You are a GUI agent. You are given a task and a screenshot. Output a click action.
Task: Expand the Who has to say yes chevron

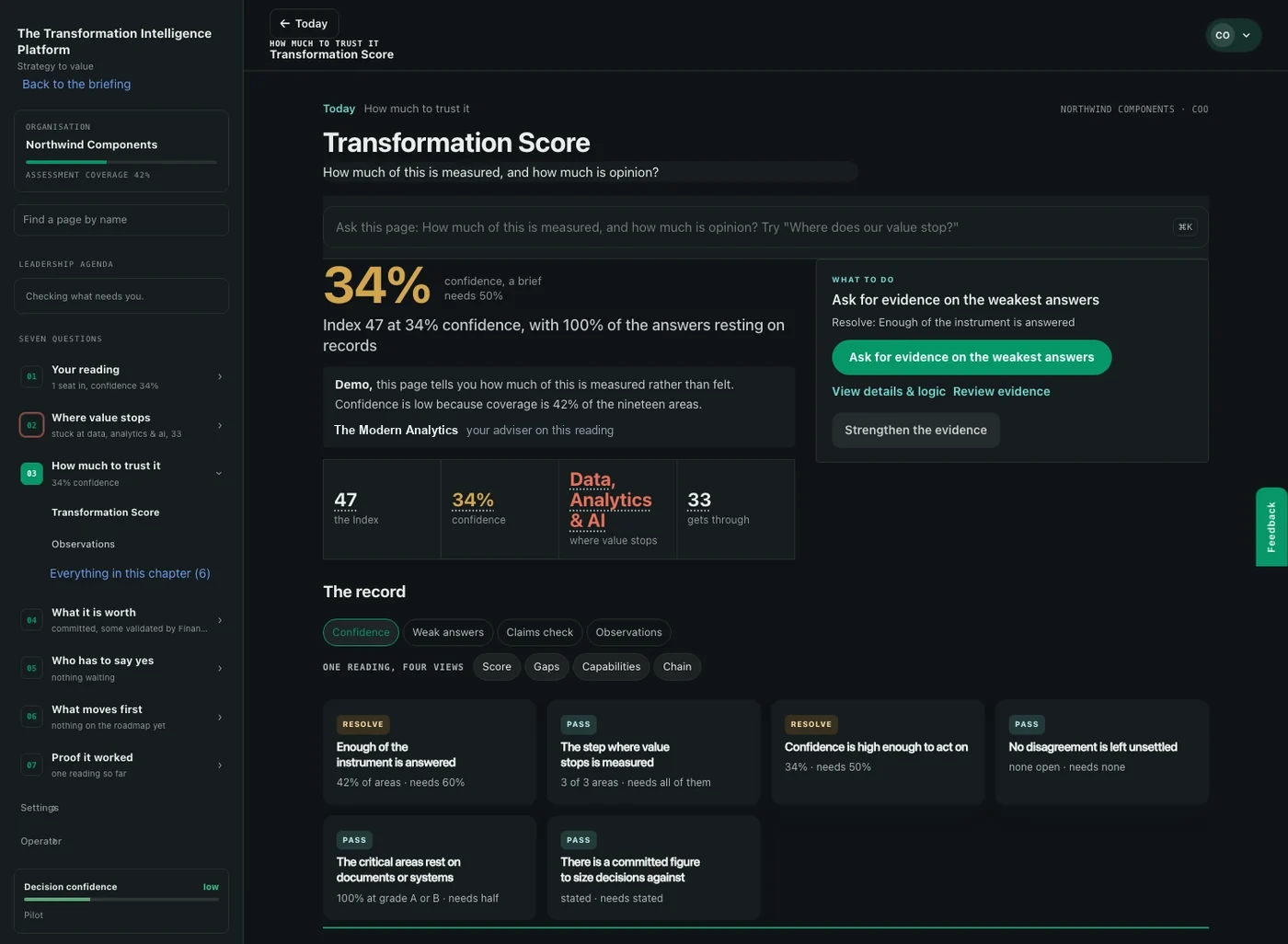[220, 668]
